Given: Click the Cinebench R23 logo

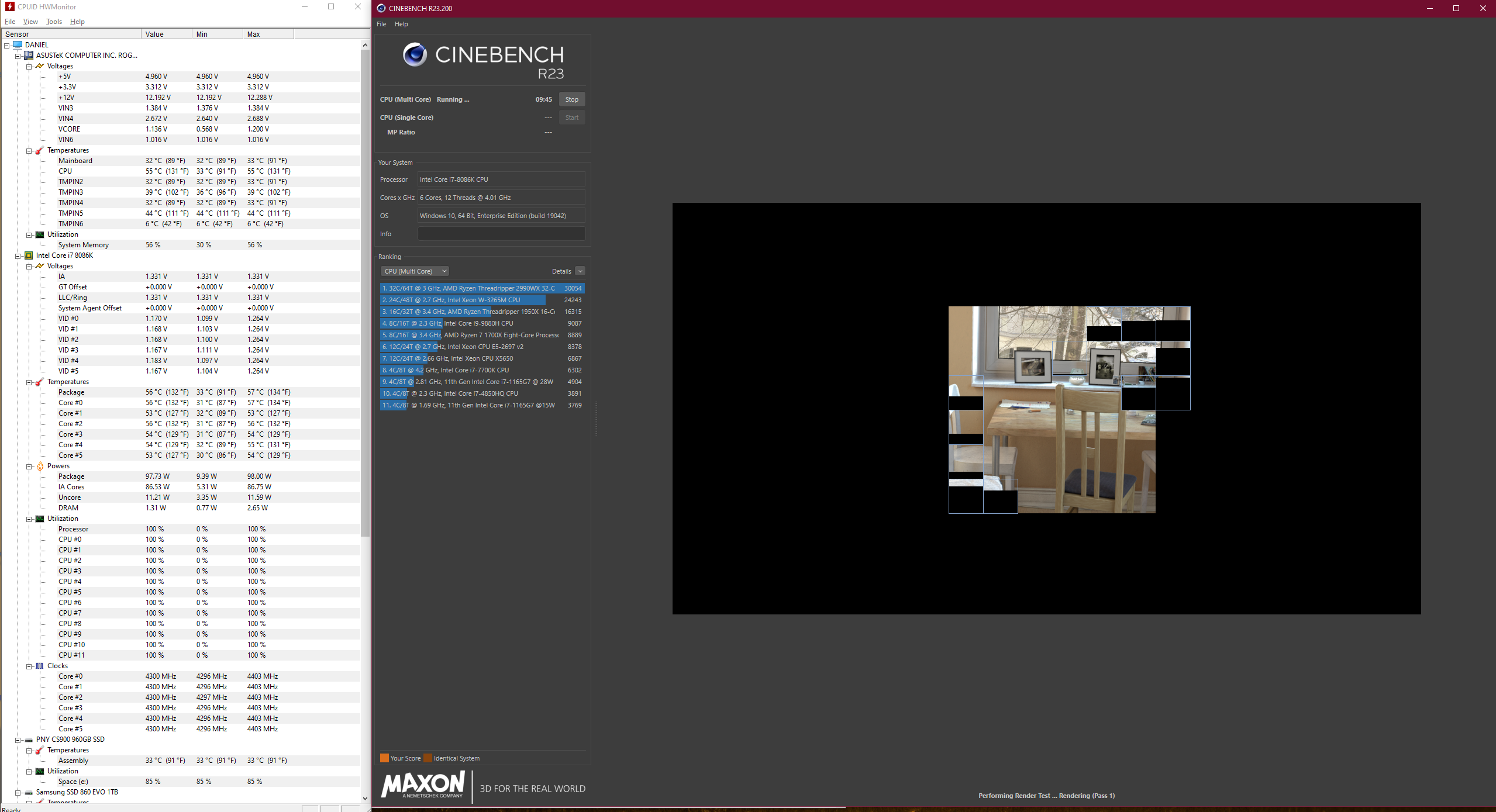Looking at the screenshot, I should pos(415,55).
